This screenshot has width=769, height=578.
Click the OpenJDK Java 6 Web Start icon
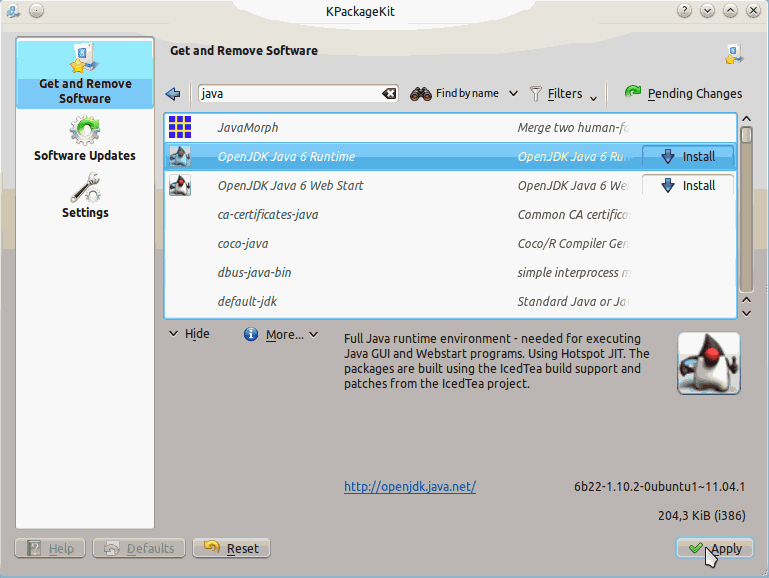point(180,185)
